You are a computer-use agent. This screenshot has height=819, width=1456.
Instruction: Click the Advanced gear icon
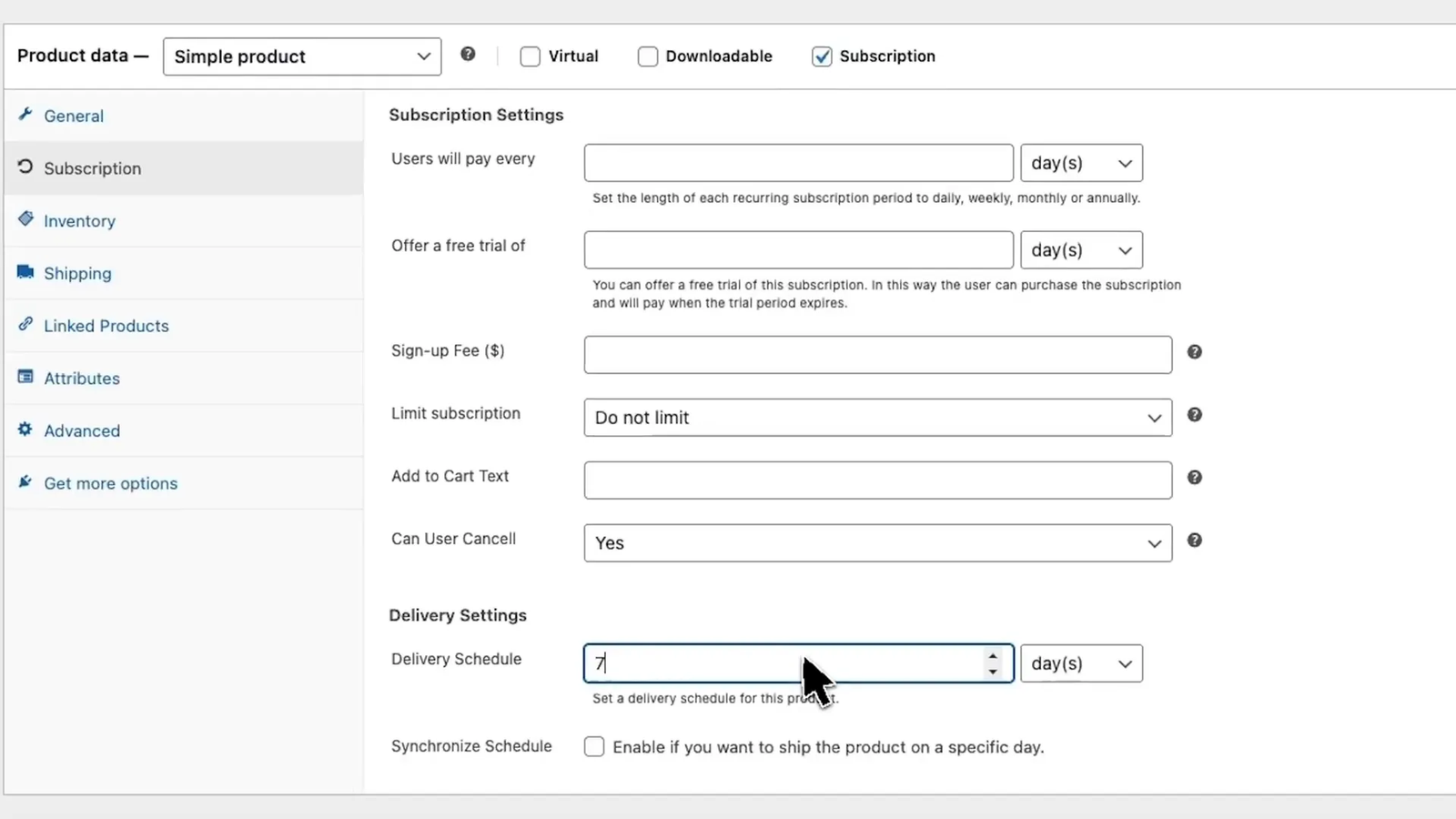tap(25, 430)
